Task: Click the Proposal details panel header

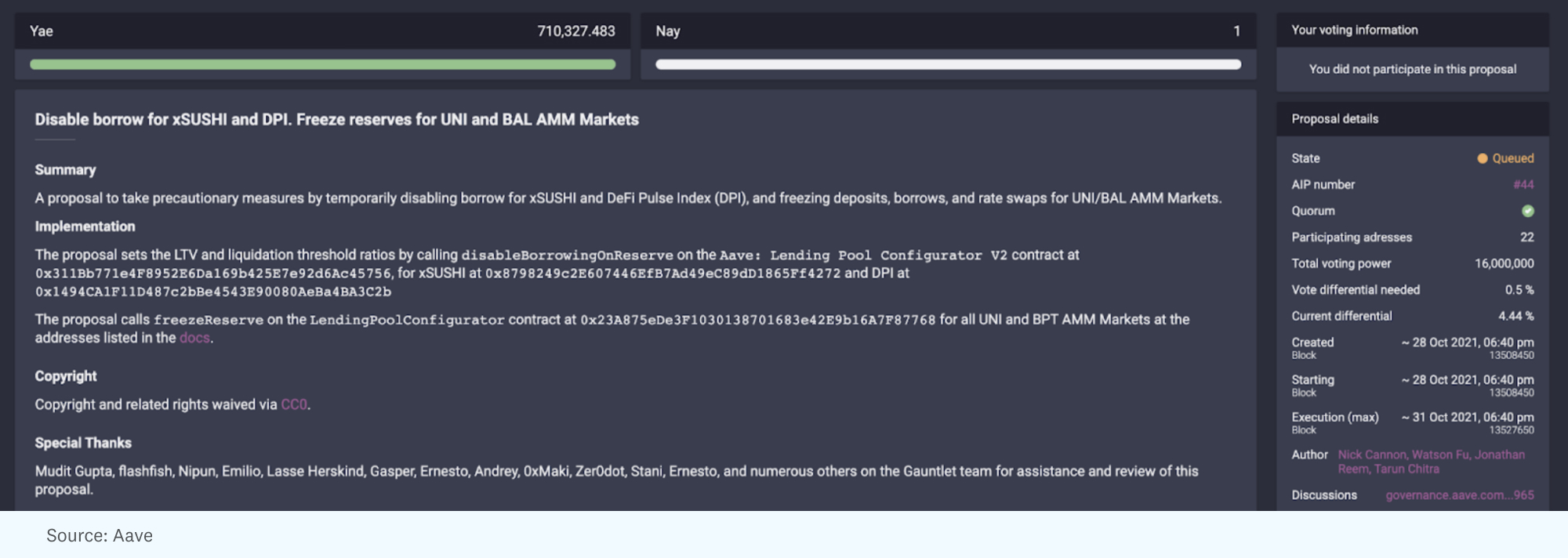Action: pyautogui.click(x=1334, y=119)
